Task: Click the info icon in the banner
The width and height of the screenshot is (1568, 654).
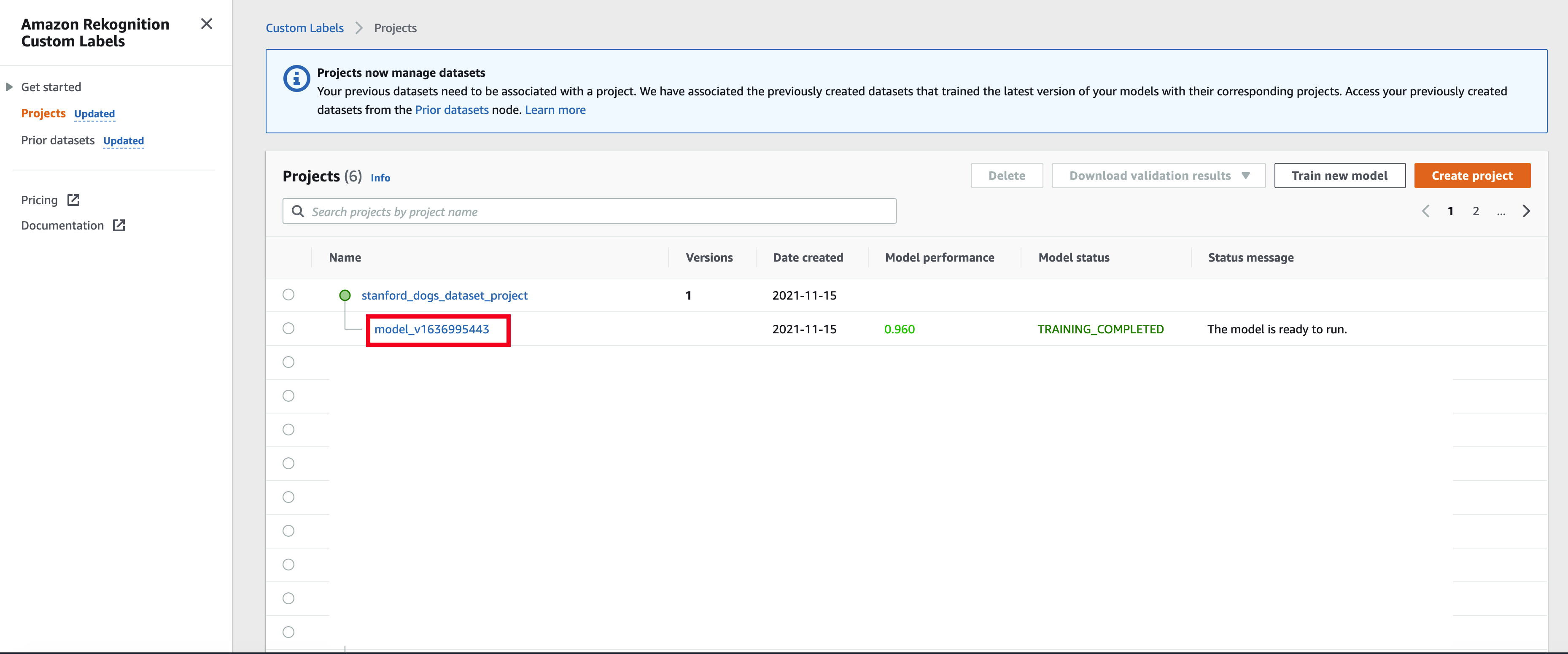Action: [x=296, y=78]
